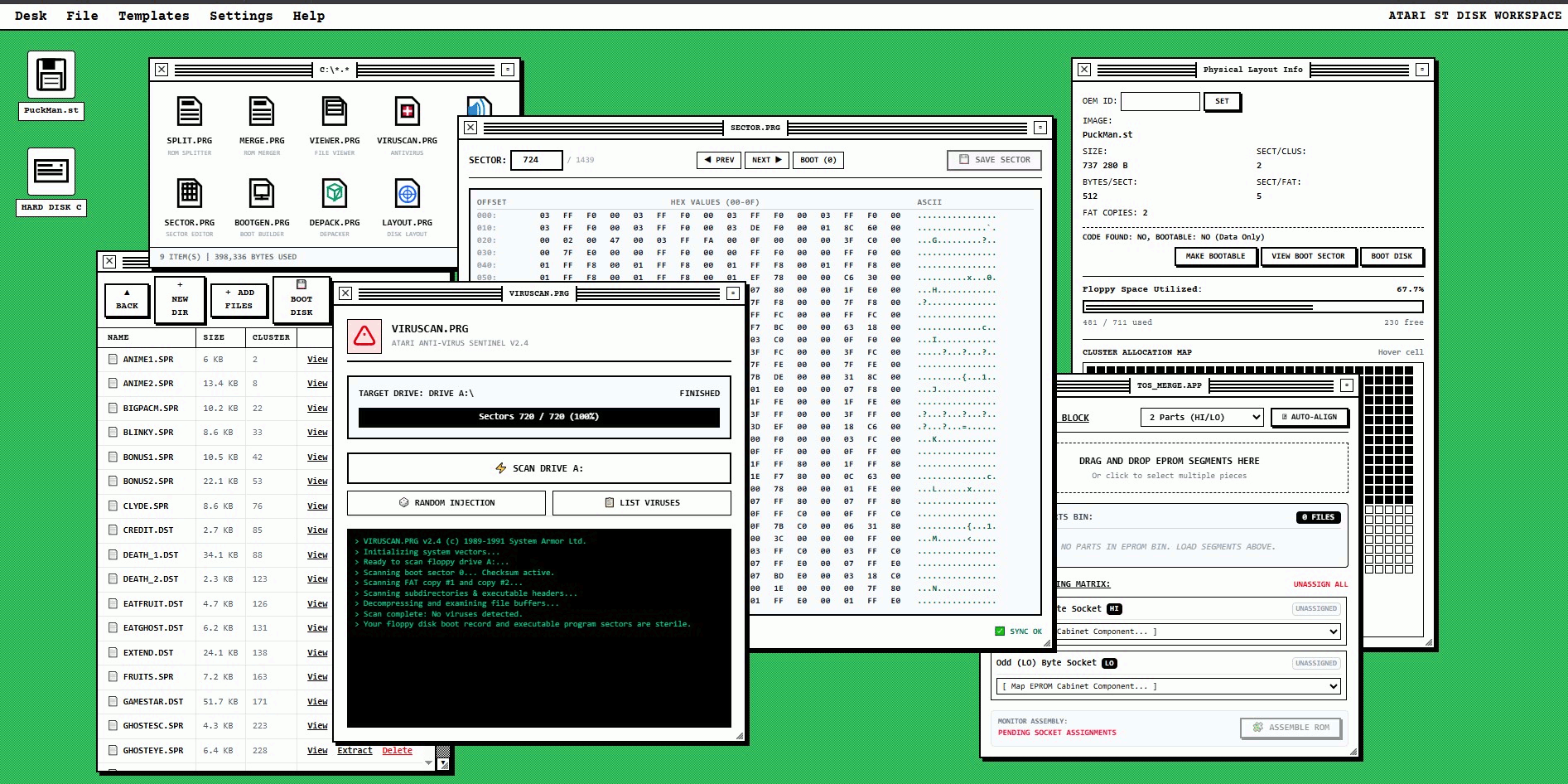Click SET next to OEM ID
The height and width of the screenshot is (784, 1568).
(x=1222, y=101)
